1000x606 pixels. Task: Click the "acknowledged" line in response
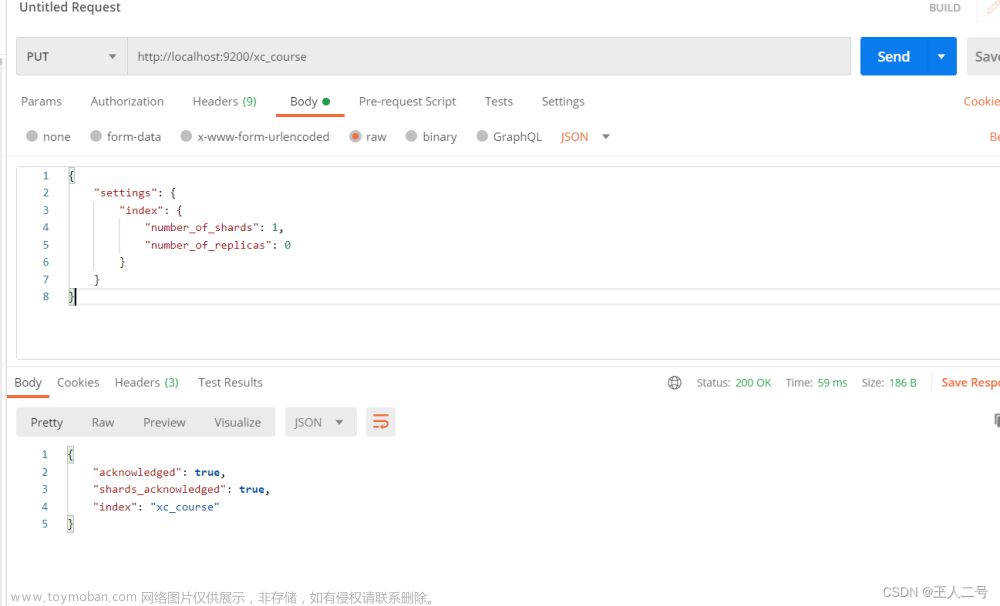coord(159,472)
